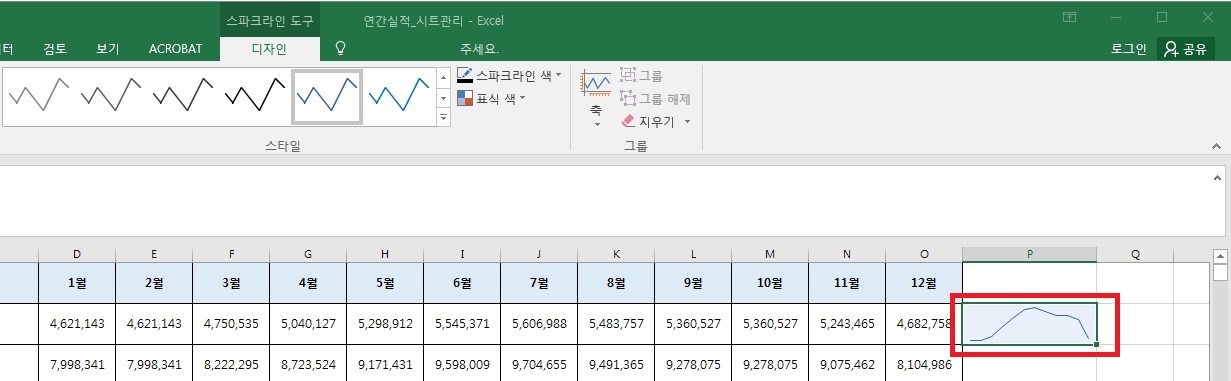
Task: Select column Q header
Action: (x=1135, y=254)
